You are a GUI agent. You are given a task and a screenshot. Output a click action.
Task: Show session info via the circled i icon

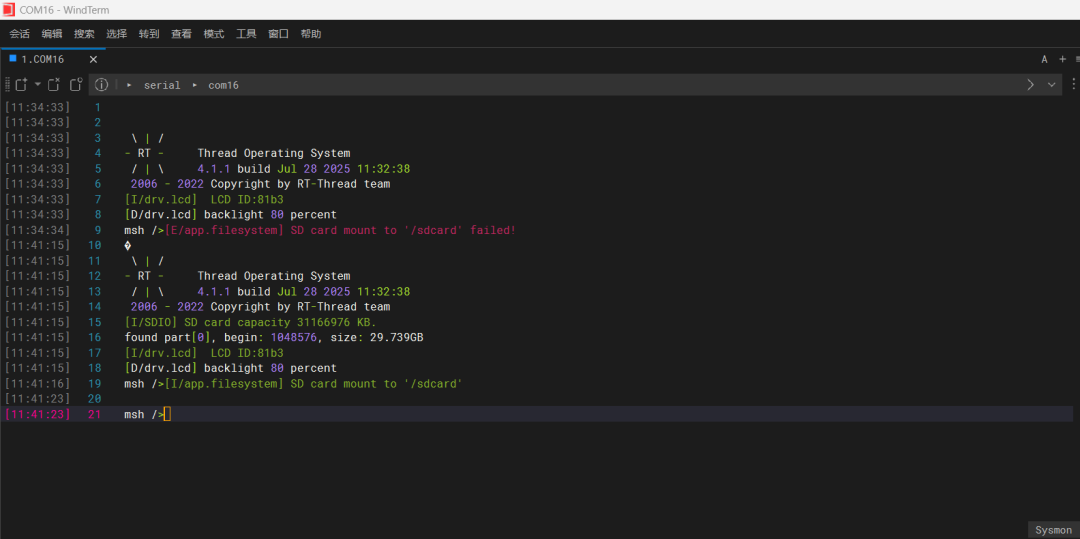tap(101, 85)
